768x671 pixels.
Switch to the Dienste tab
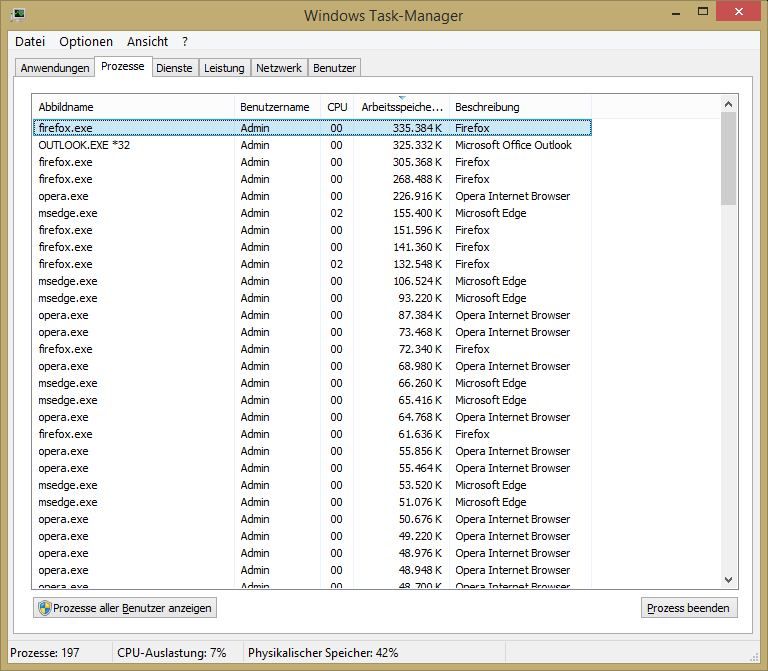(174, 68)
